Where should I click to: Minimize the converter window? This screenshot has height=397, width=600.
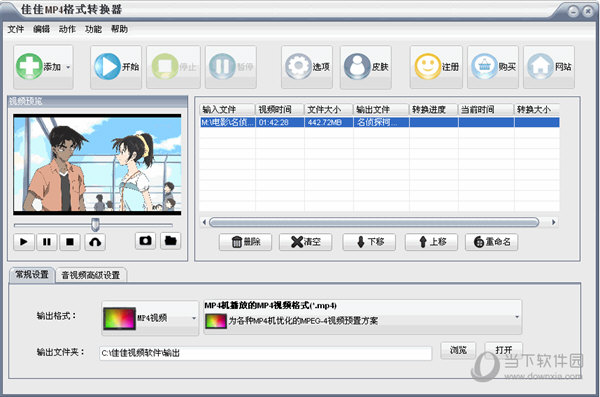[573, 11]
